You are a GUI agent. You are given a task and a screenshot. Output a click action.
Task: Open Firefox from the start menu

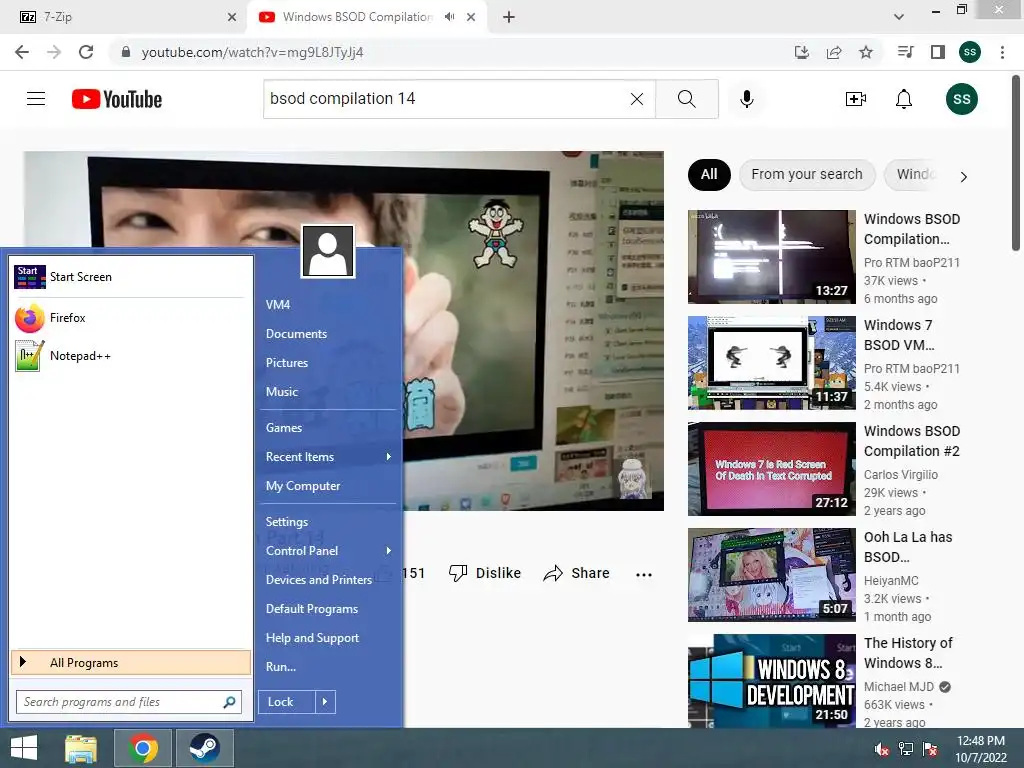(x=131, y=318)
